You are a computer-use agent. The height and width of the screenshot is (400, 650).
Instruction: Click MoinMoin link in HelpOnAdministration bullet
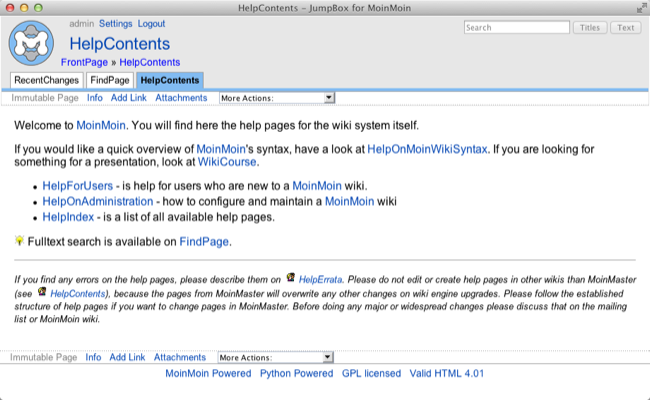tap(349, 201)
